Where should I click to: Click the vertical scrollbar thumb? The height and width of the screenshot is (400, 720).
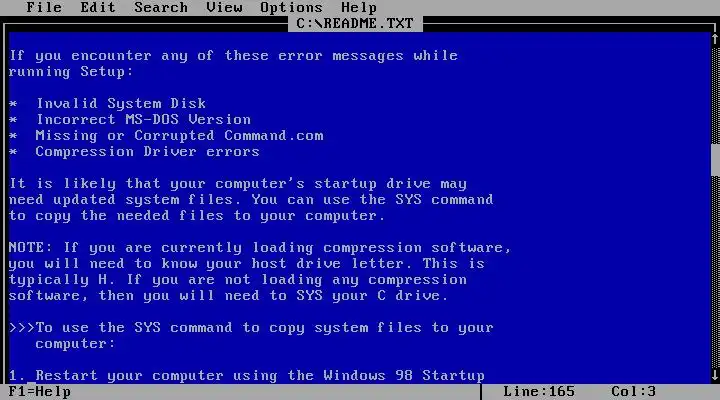point(715,160)
